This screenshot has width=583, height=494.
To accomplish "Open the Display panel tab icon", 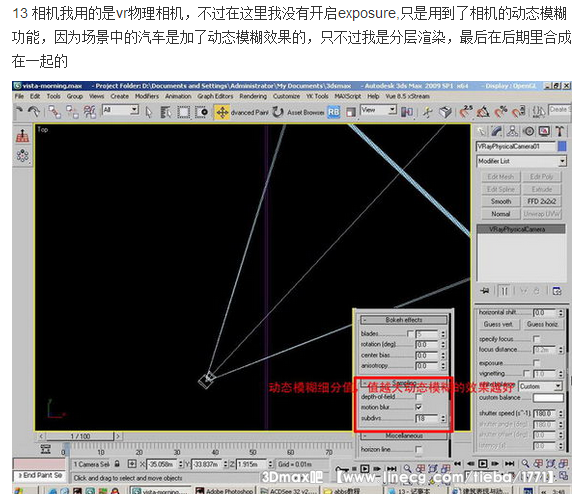I will pyautogui.click(x=544, y=131).
